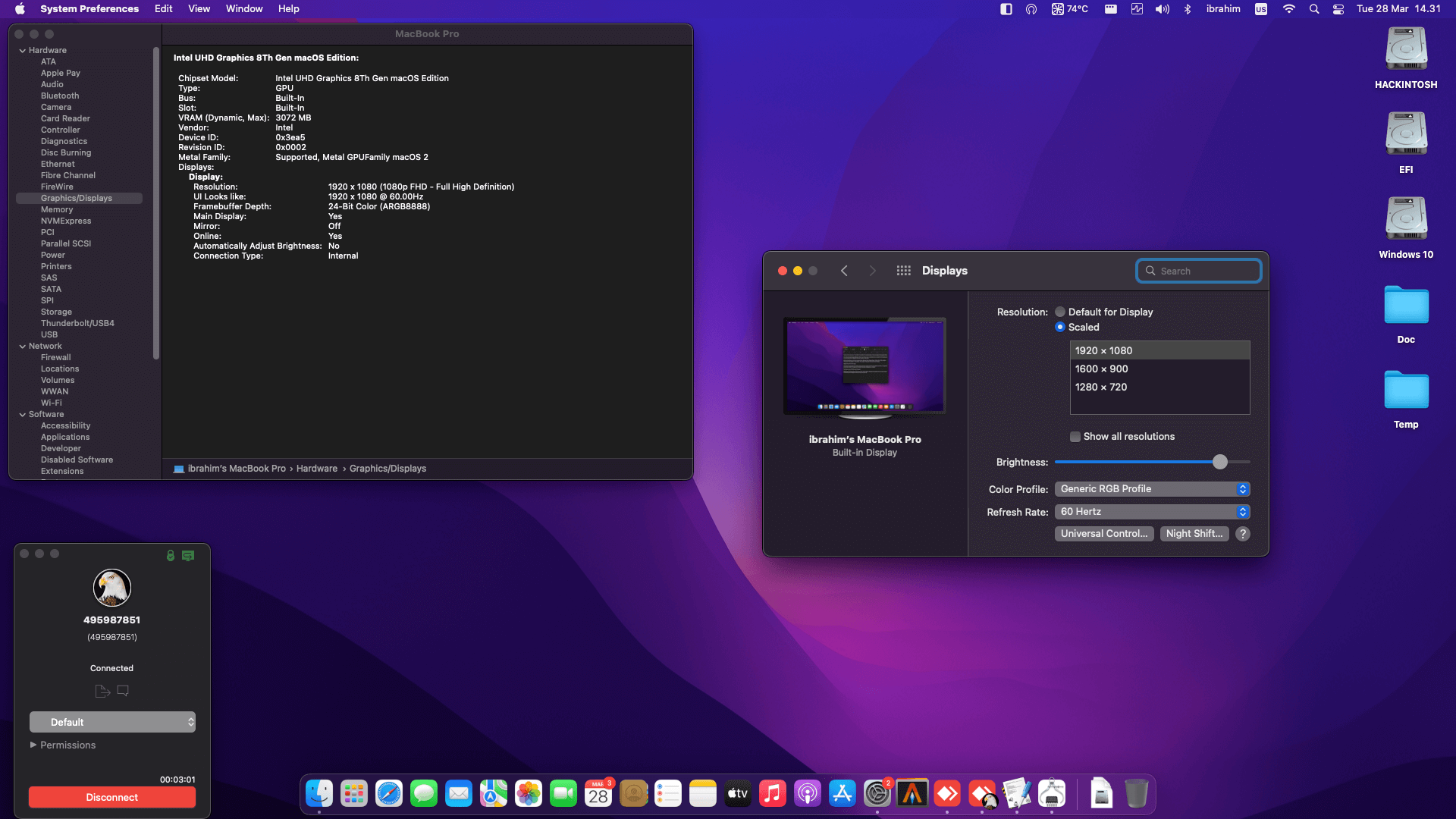Click the file transfer icon in AnyDesk window
The height and width of the screenshot is (819, 1456).
[x=103, y=690]
